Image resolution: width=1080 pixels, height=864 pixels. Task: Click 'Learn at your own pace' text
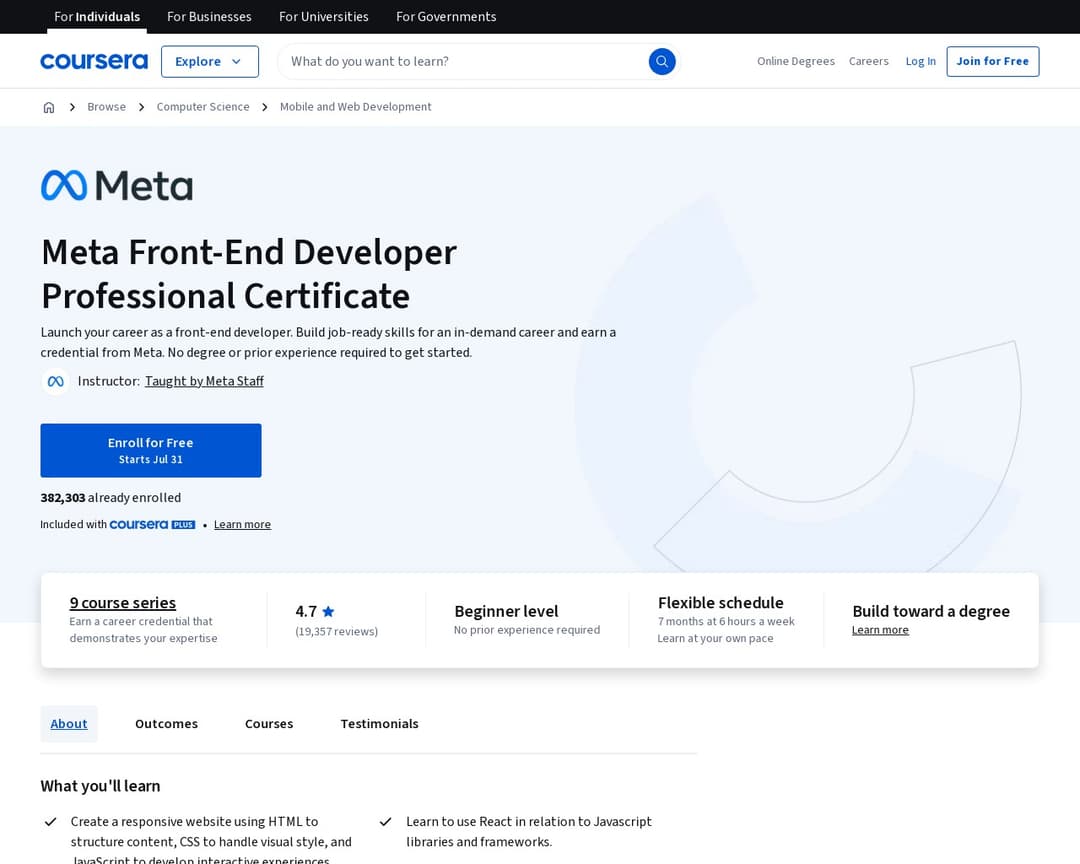[715, 639]
